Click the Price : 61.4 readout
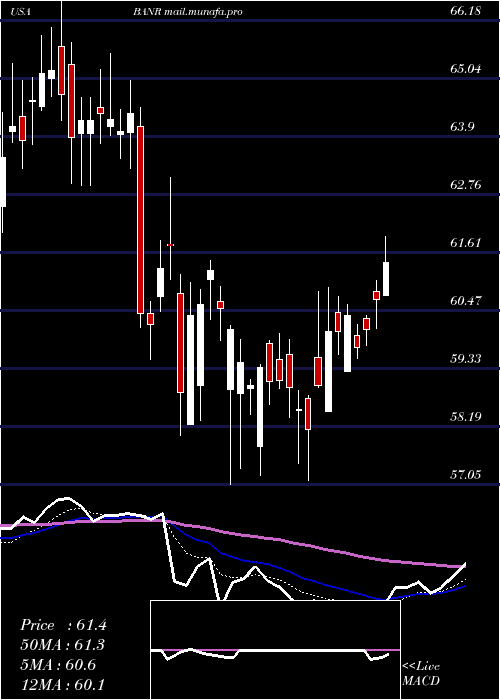Viewport: 500px width, 700px height. click(x=63, y=625)
